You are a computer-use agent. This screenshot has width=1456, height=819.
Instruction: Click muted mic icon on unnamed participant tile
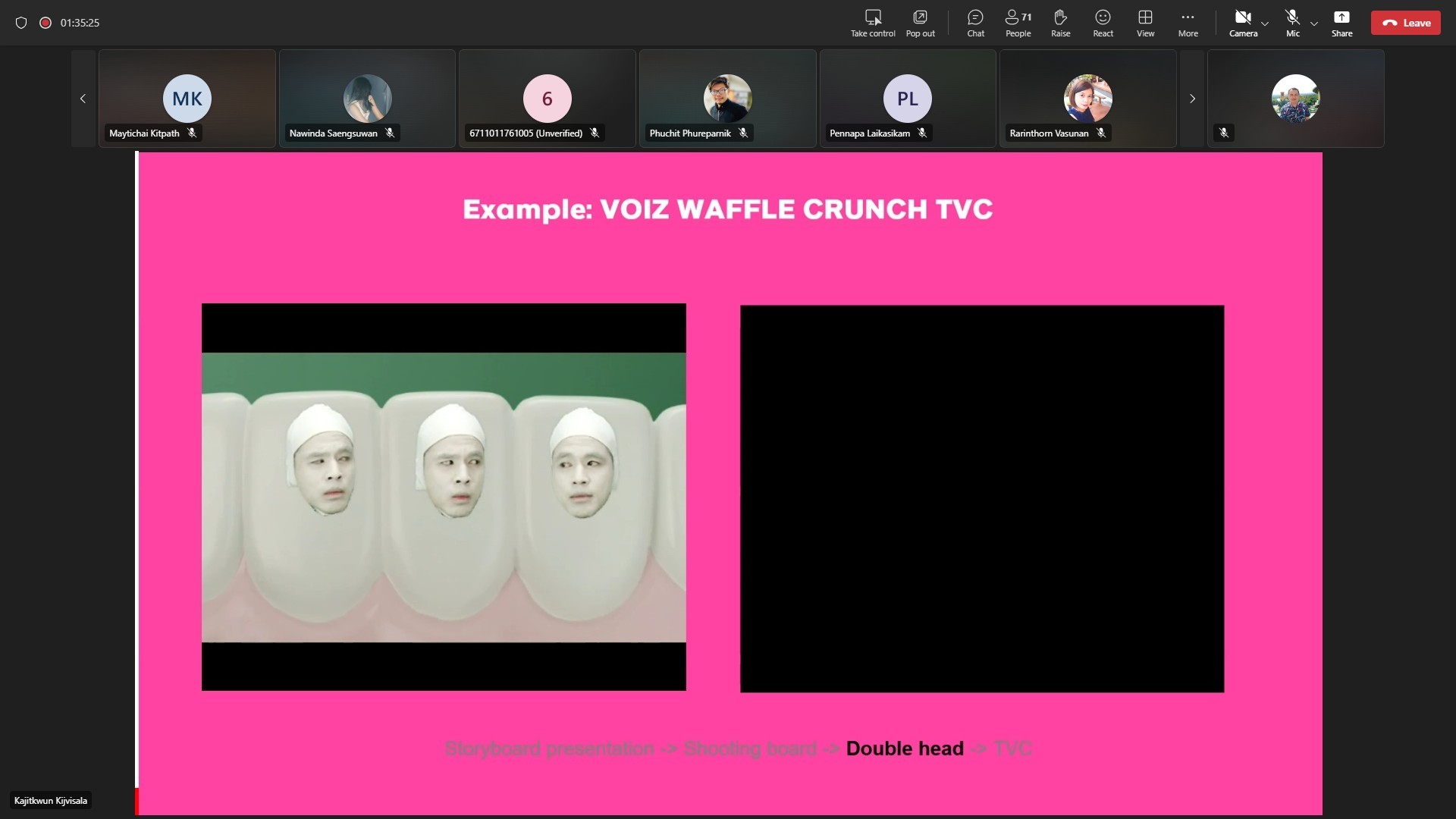1223,133
